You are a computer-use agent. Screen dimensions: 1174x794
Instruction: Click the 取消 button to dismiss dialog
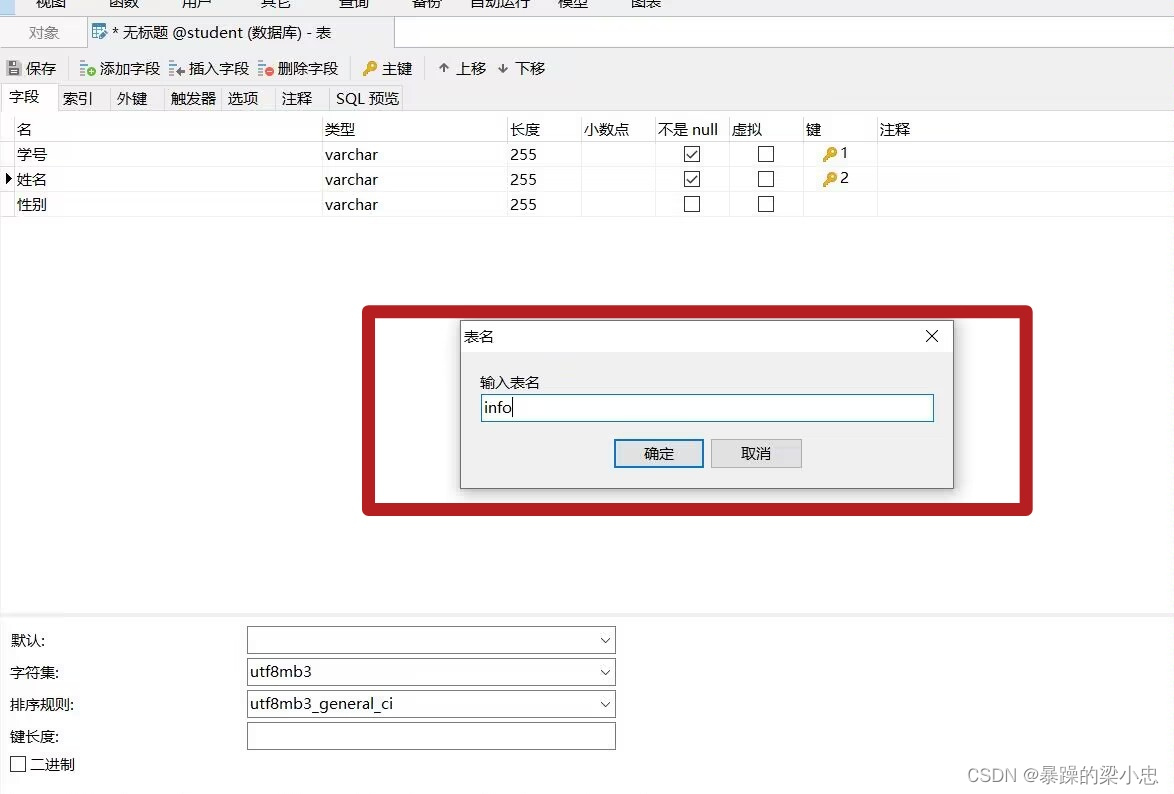pos(756,453)
